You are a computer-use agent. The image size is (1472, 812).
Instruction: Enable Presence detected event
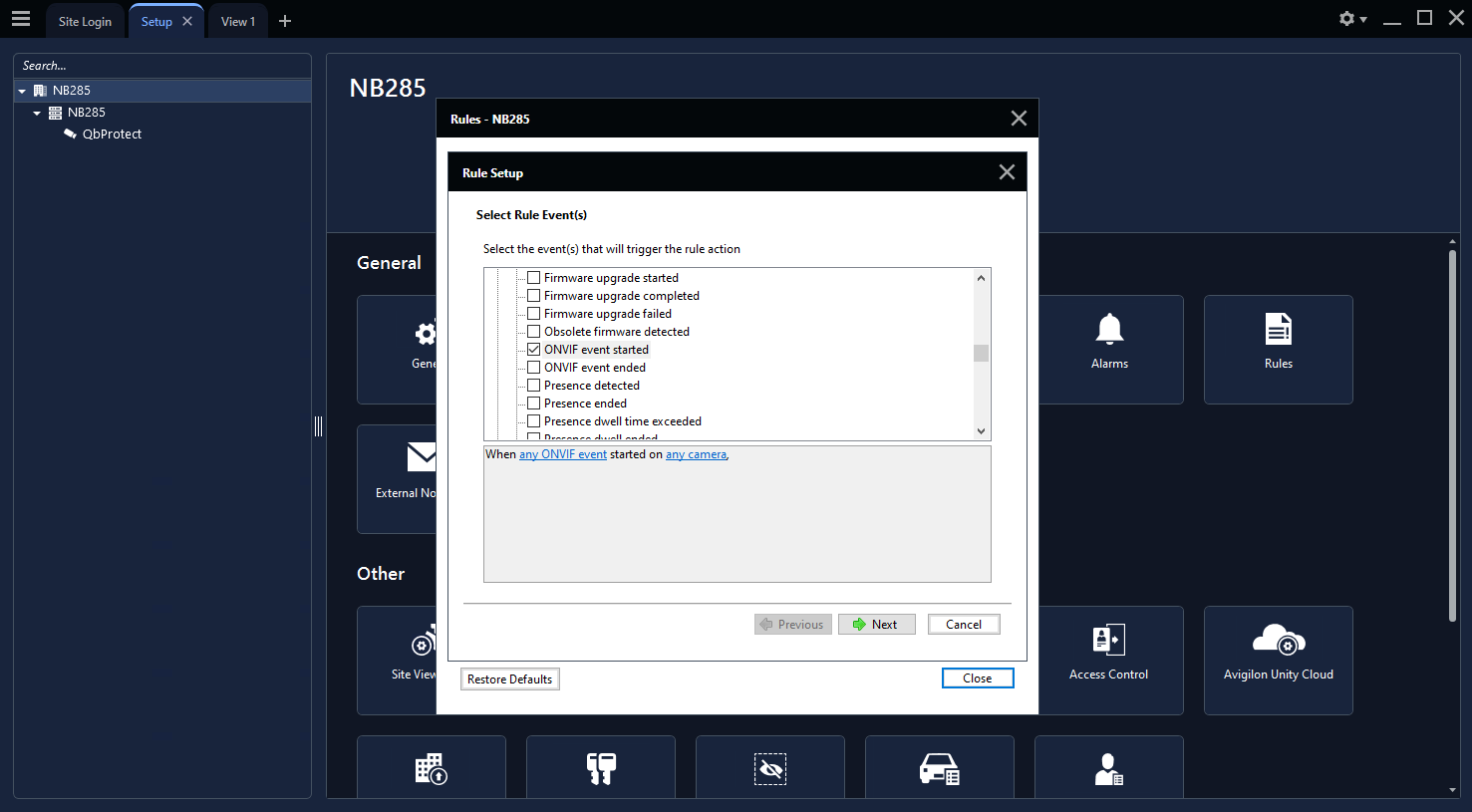(534, 386)
